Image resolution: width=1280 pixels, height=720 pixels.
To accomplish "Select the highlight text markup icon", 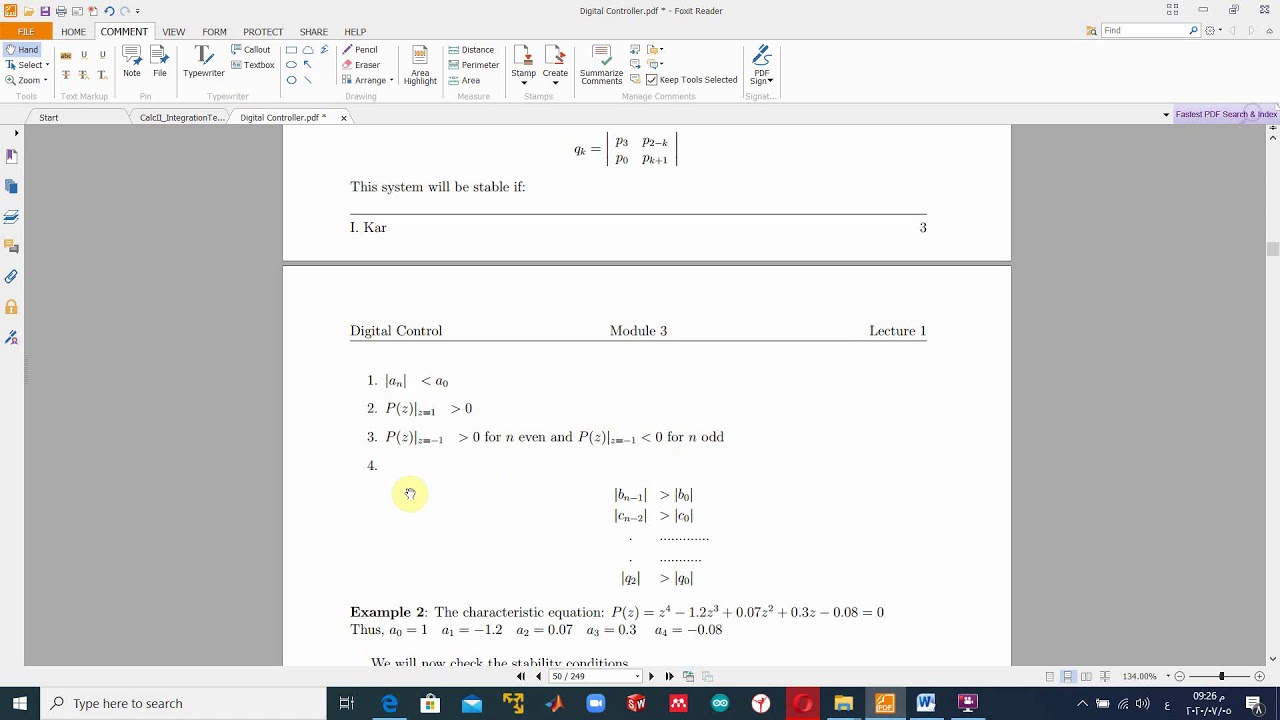I will tap(66, 56).
